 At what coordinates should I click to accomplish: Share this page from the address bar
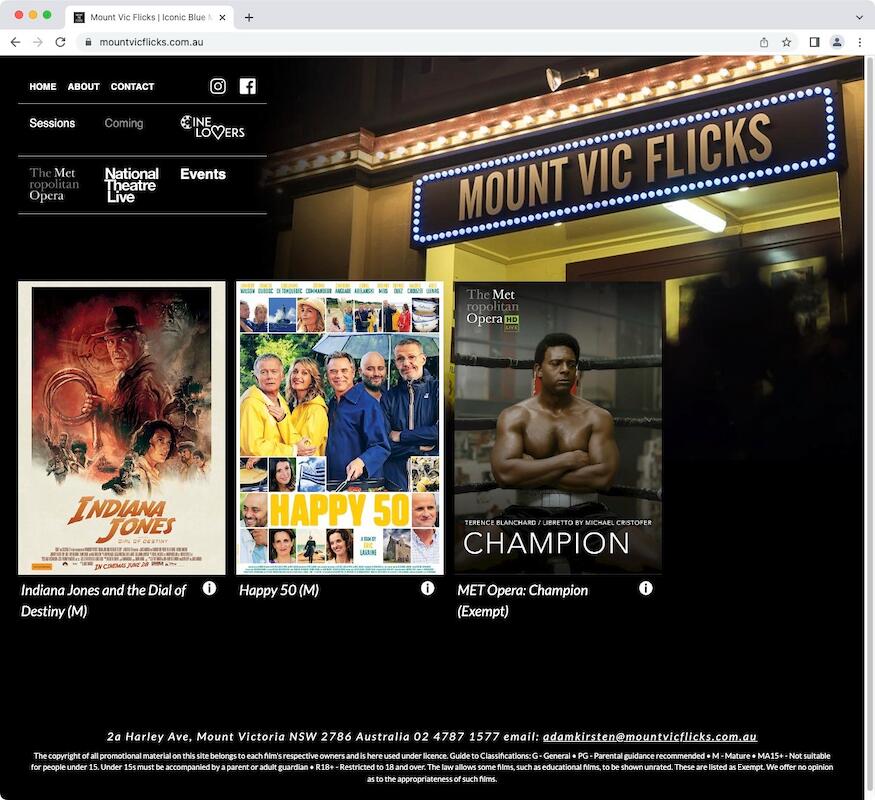[764, 42]
